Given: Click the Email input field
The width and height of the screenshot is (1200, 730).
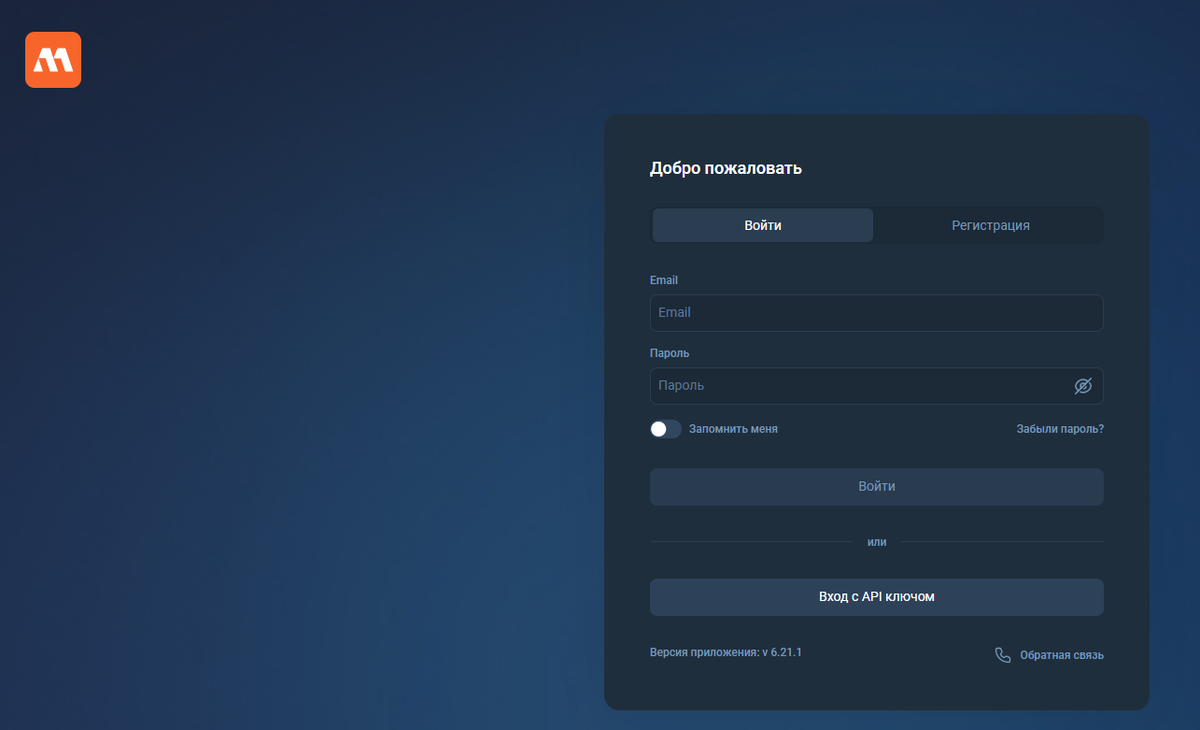Looking at the screenshot, I should tap(876, 312).
